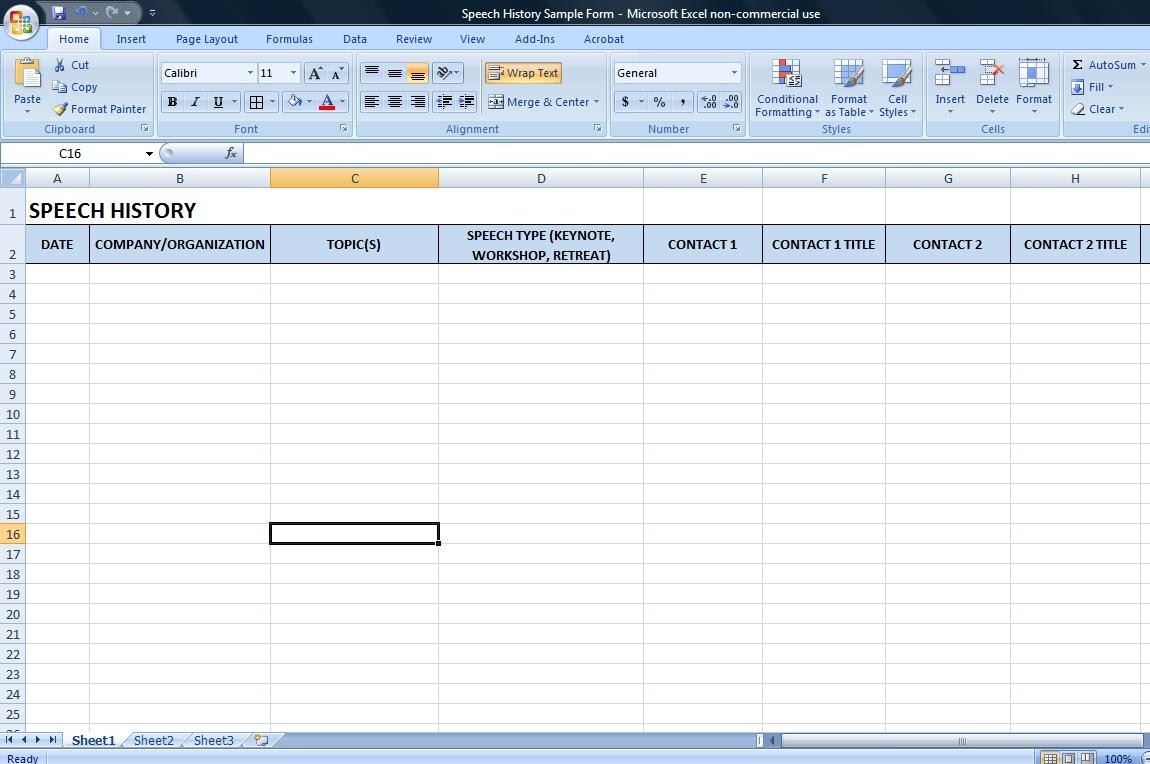Open the font name Calibri dropdown
This screenshot has height=764, width=1150.
pos(250,73)
